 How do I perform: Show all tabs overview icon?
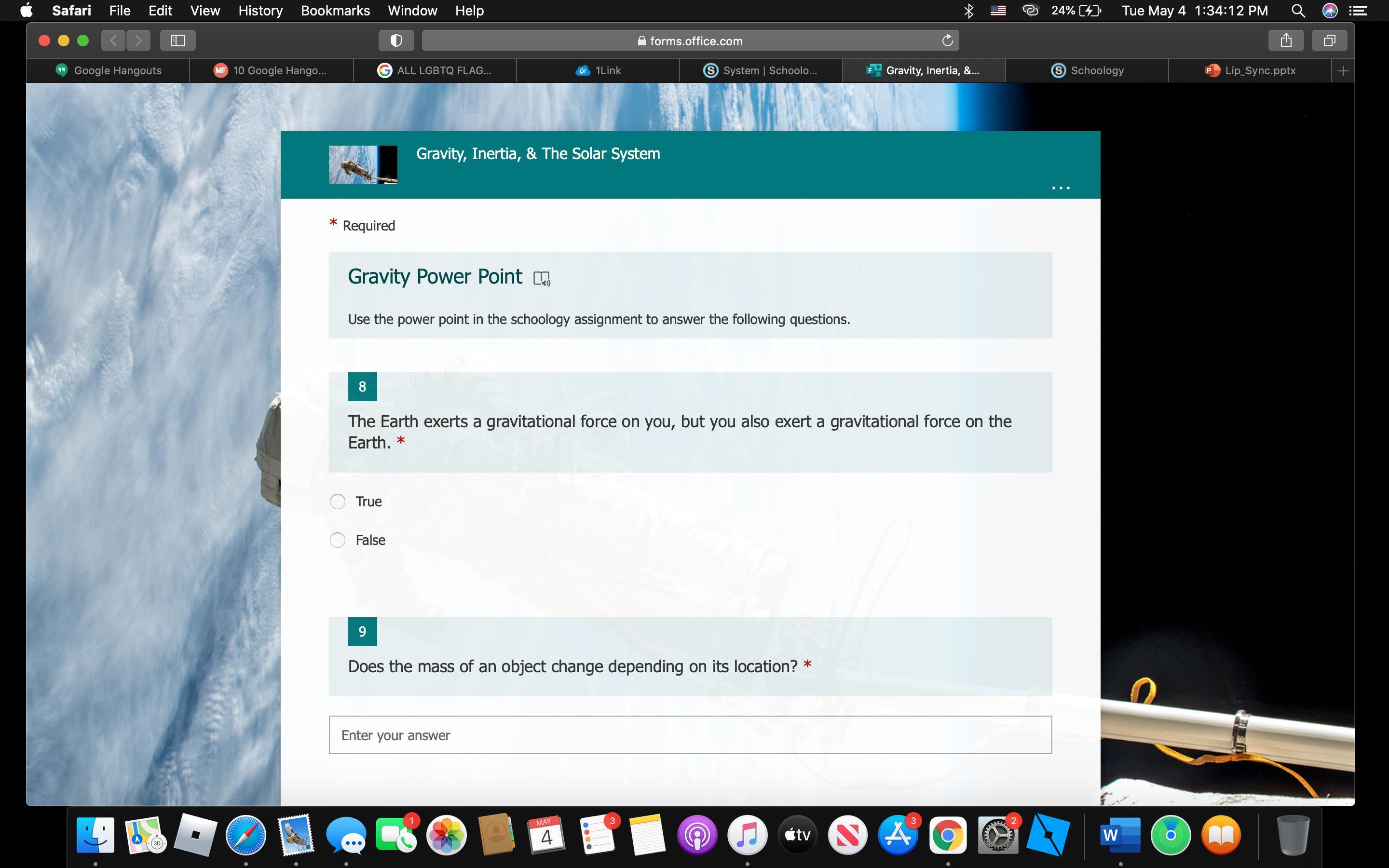click(x=1329, y=40)
